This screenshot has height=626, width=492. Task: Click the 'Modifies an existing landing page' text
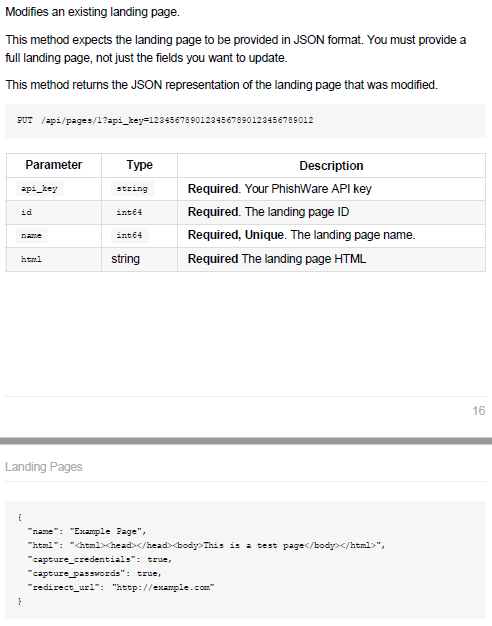point(92,12)
